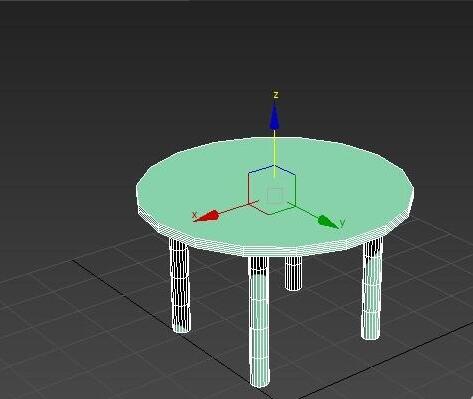
Task: Select the left table leg
Action: (180, 285)
